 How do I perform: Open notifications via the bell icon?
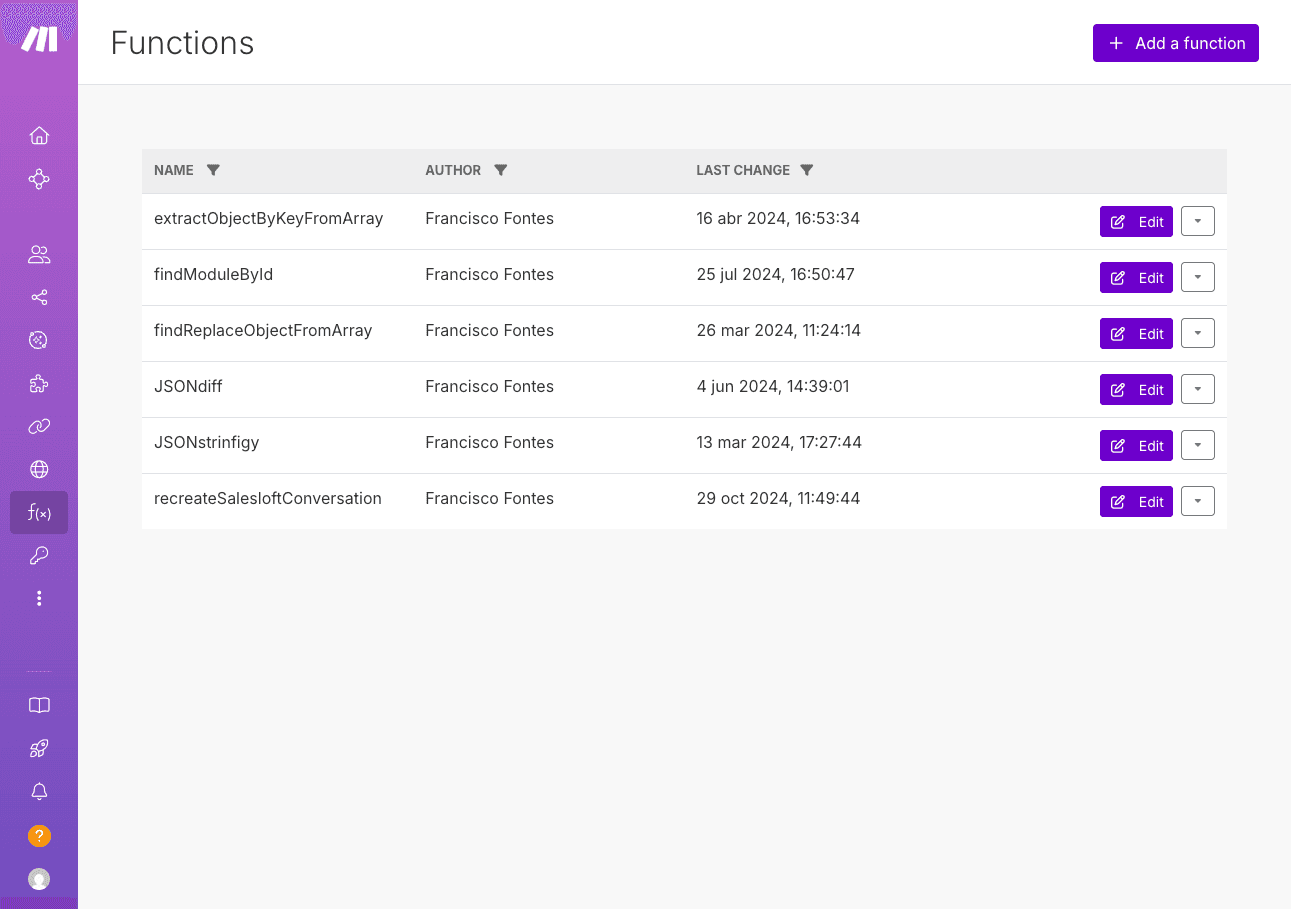pos(39,792)
